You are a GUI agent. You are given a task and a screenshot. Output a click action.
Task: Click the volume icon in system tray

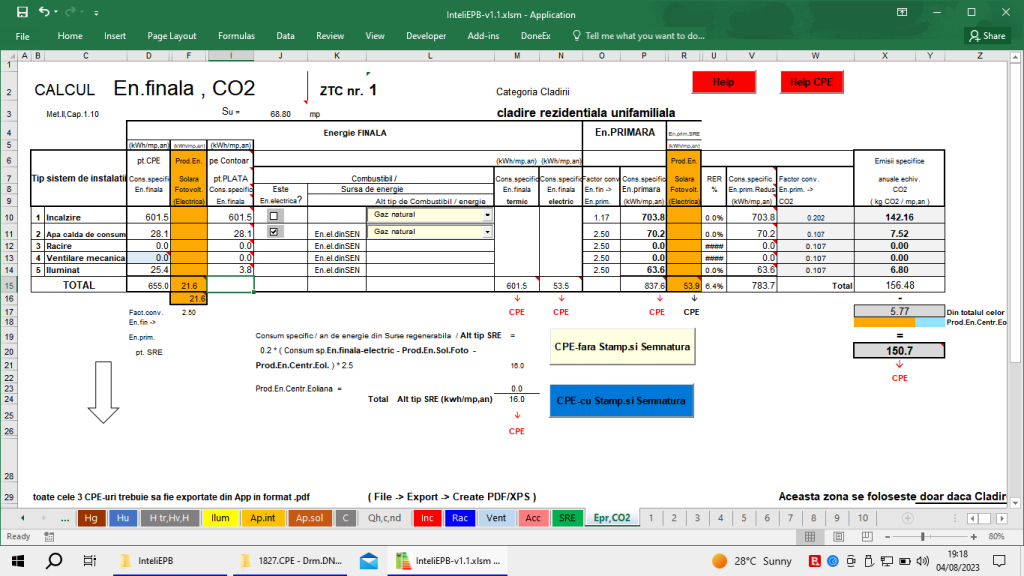[x=922, y=560]
